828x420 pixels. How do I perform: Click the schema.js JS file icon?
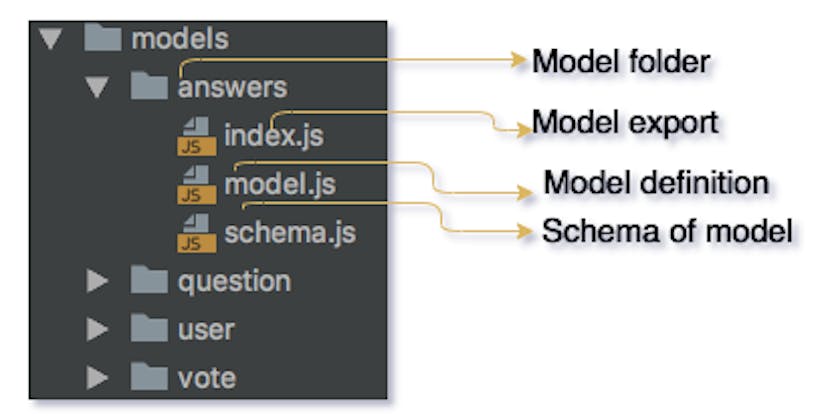196,233
